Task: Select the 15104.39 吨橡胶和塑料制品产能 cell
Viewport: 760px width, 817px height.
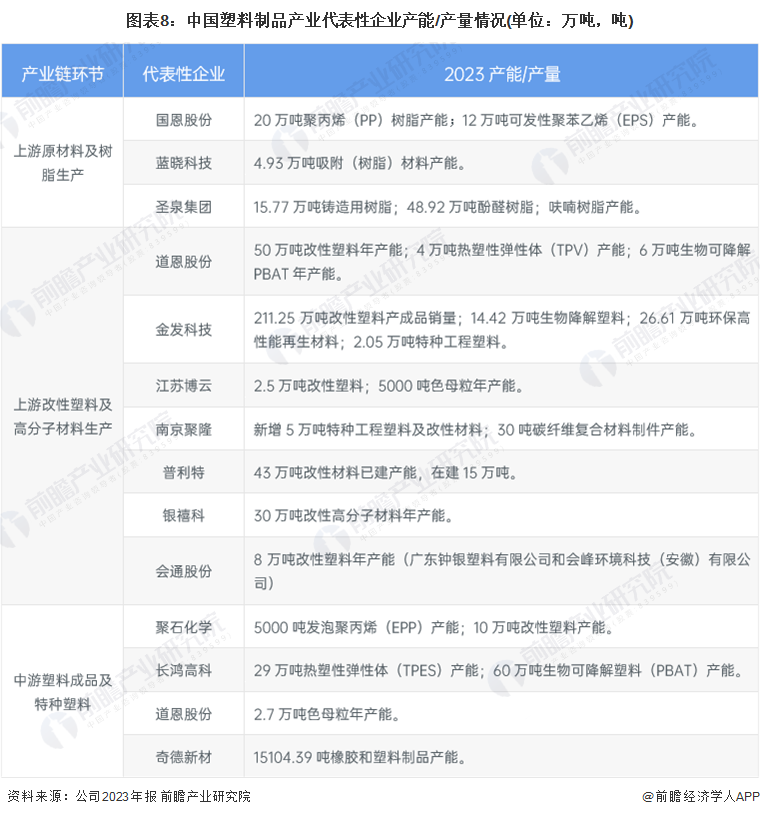Action: pyautogui.click(x=501, y=757)
